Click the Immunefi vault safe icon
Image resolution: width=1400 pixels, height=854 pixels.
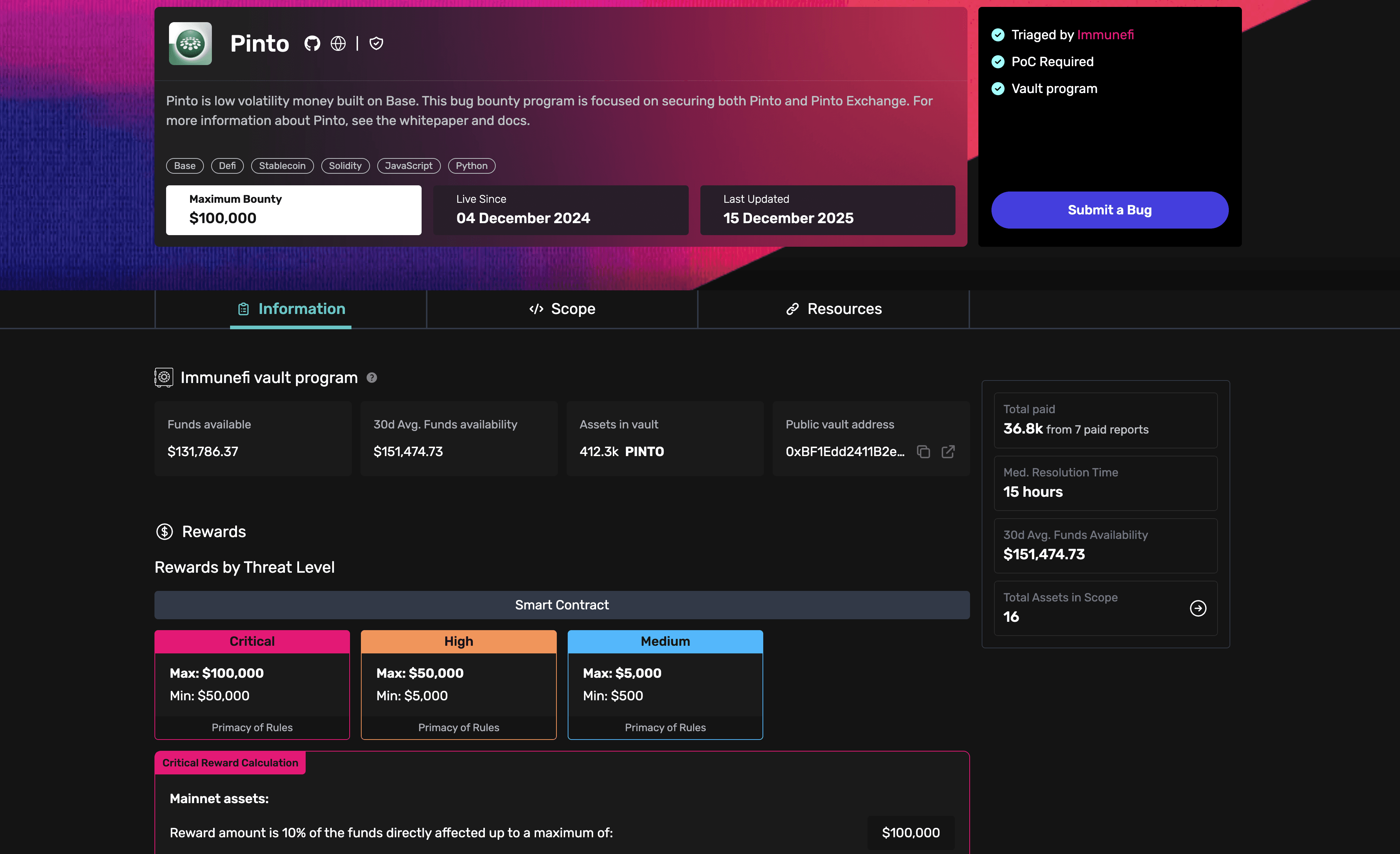point(164,377)
